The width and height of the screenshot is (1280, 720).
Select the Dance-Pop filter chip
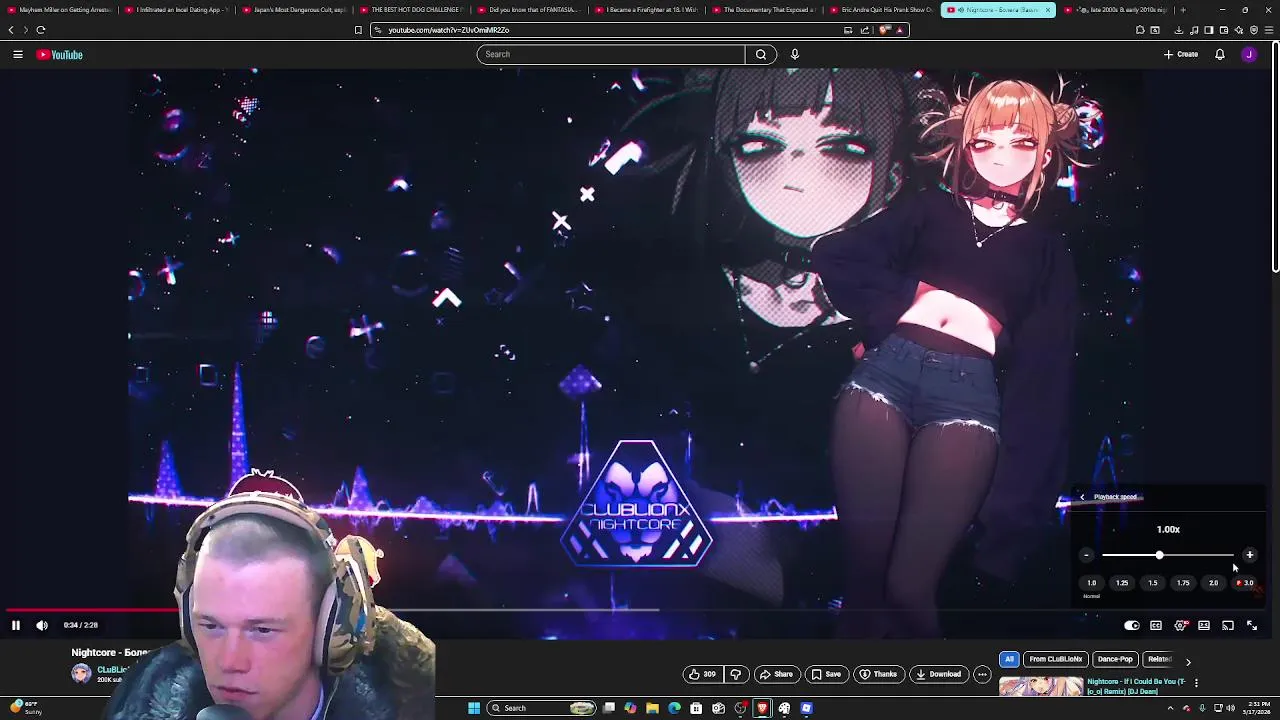pyautogui.click(x=1115, y=659)
